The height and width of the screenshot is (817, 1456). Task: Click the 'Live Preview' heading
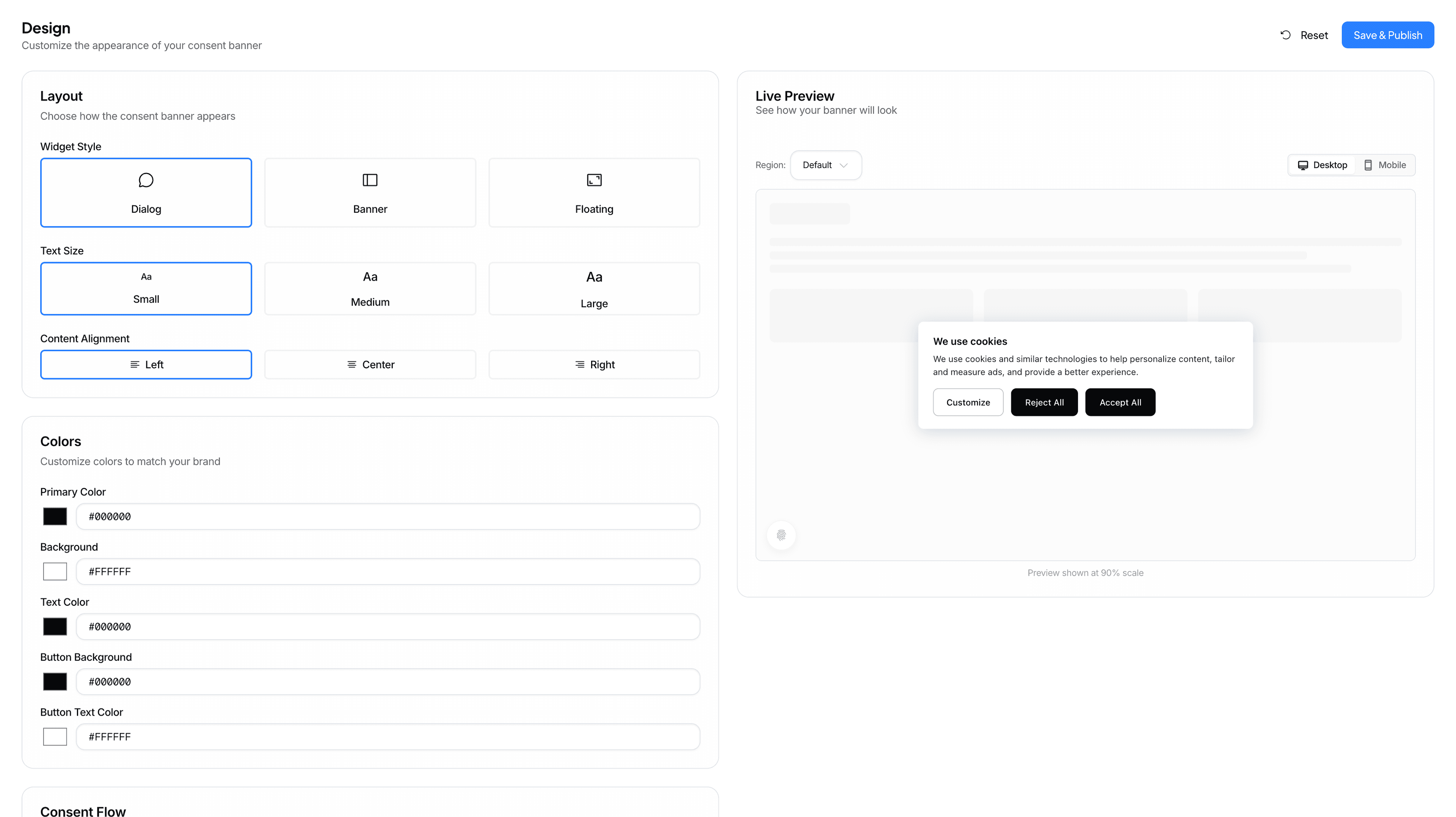[795, 96]
